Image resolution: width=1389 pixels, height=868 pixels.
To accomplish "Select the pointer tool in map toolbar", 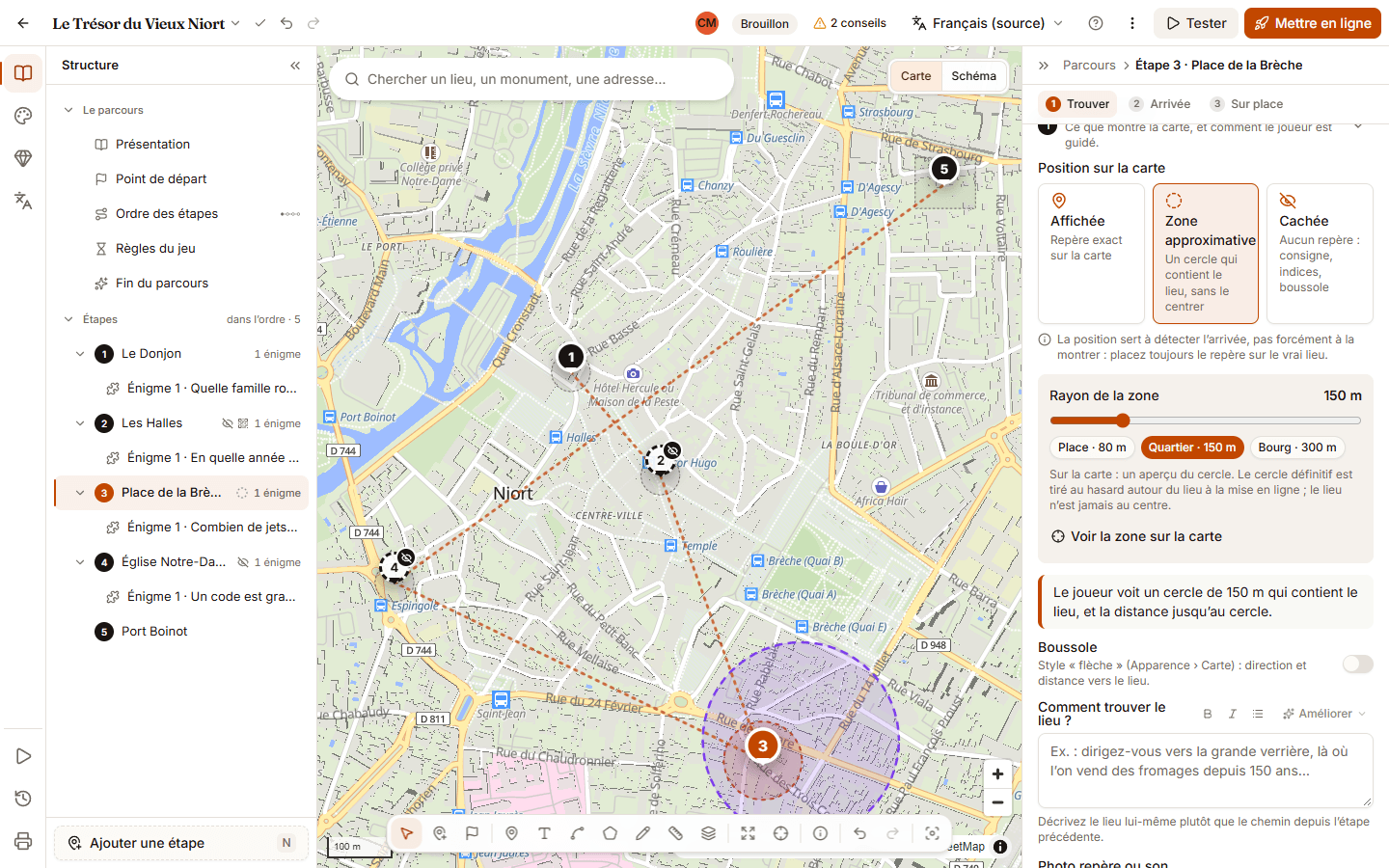I will pyautogui.click(x=407, y=833).
